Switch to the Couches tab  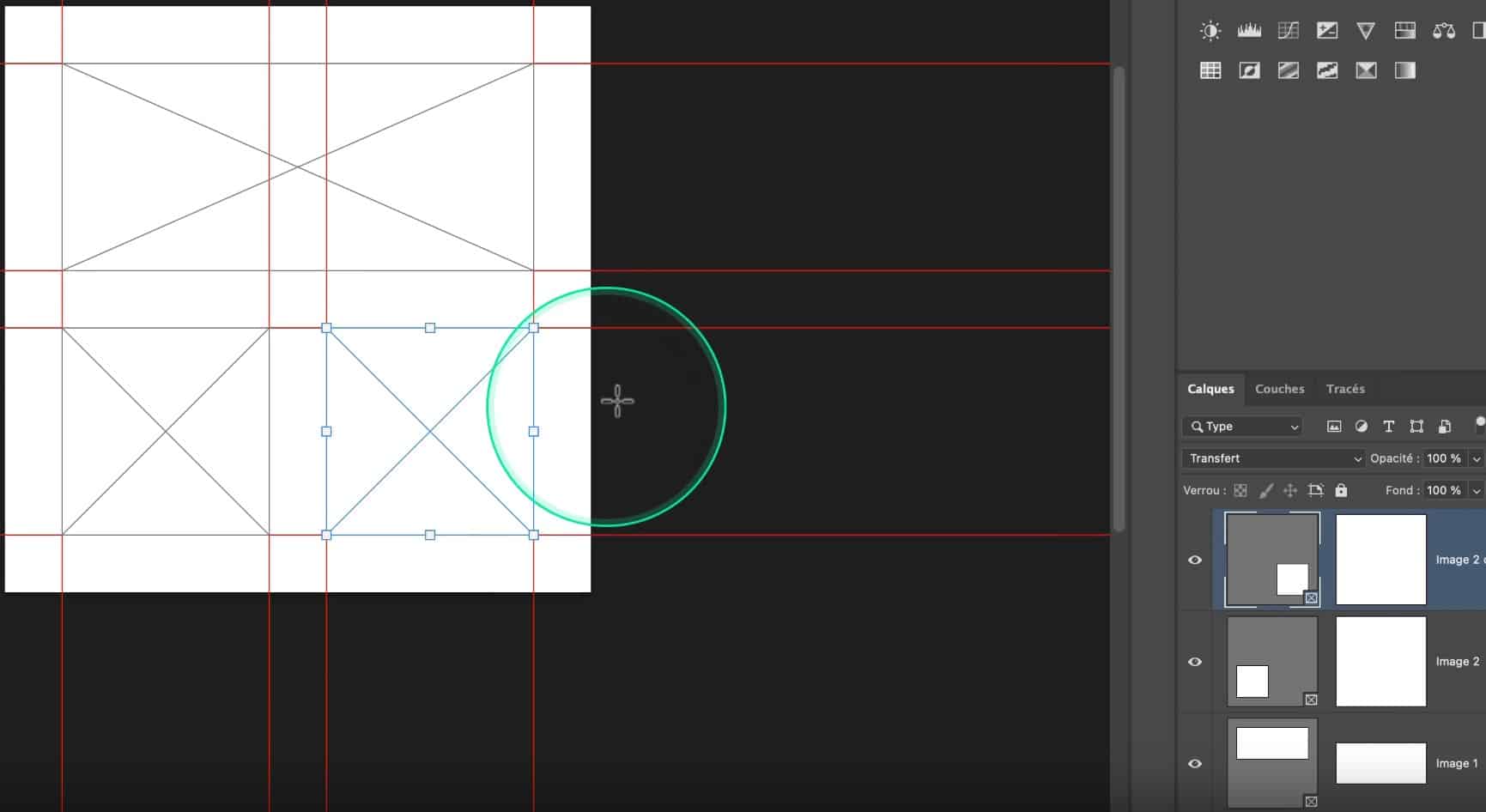tap(1279, 389)
